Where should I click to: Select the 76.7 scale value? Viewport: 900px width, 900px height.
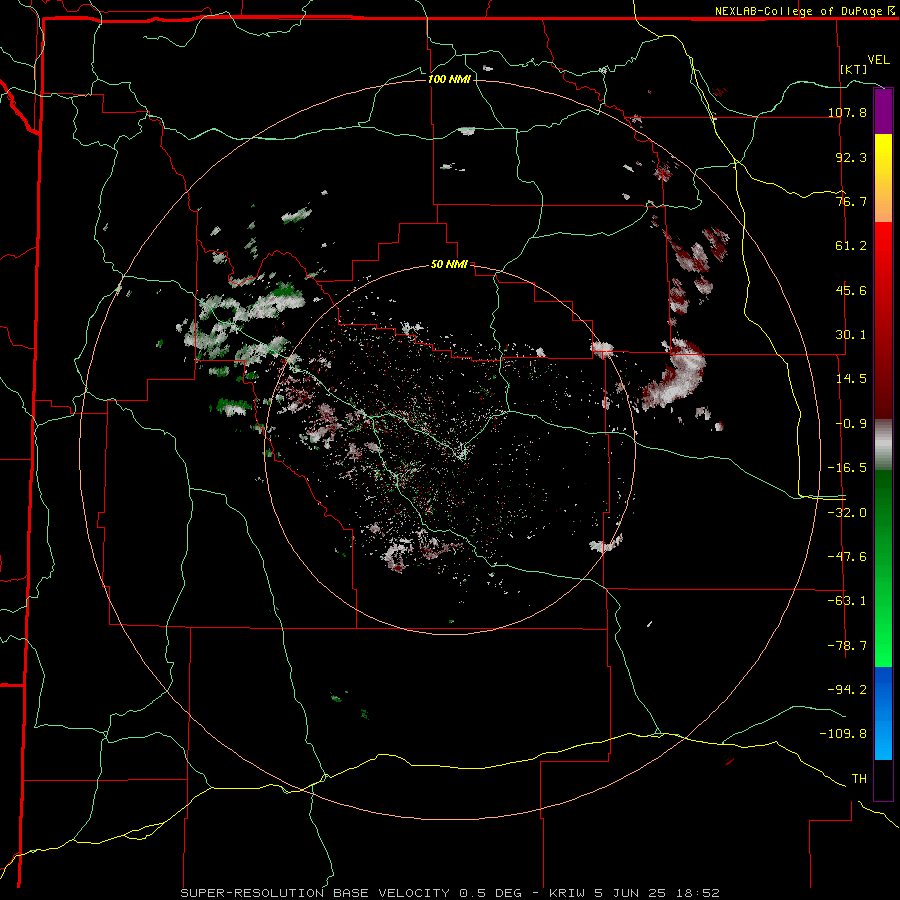(x=851, y=201)
